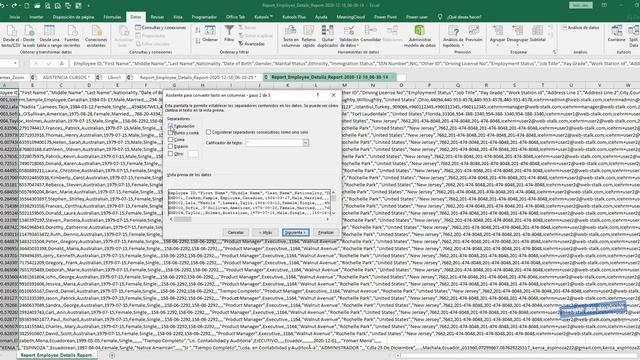Click the Kutools Combine icon

tap(616, 33)
